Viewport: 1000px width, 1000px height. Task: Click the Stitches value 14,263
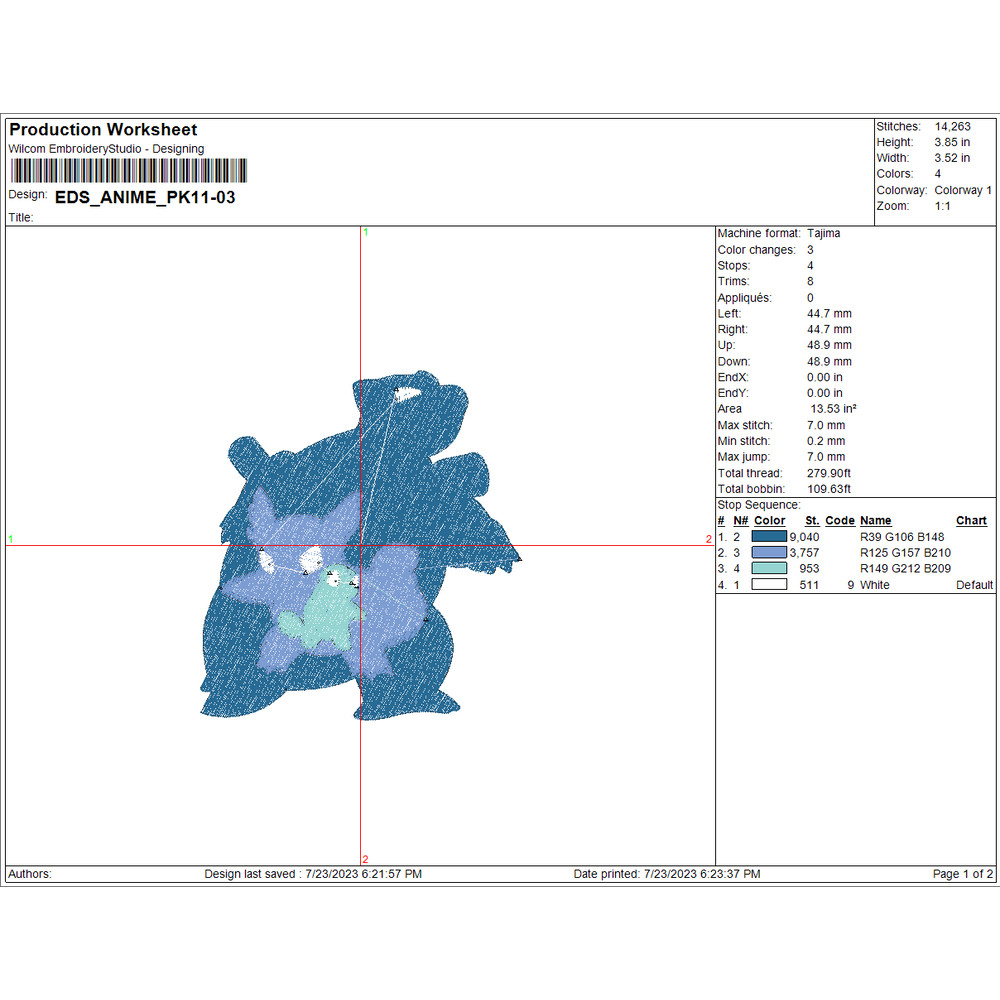click(x=953, y=127)
